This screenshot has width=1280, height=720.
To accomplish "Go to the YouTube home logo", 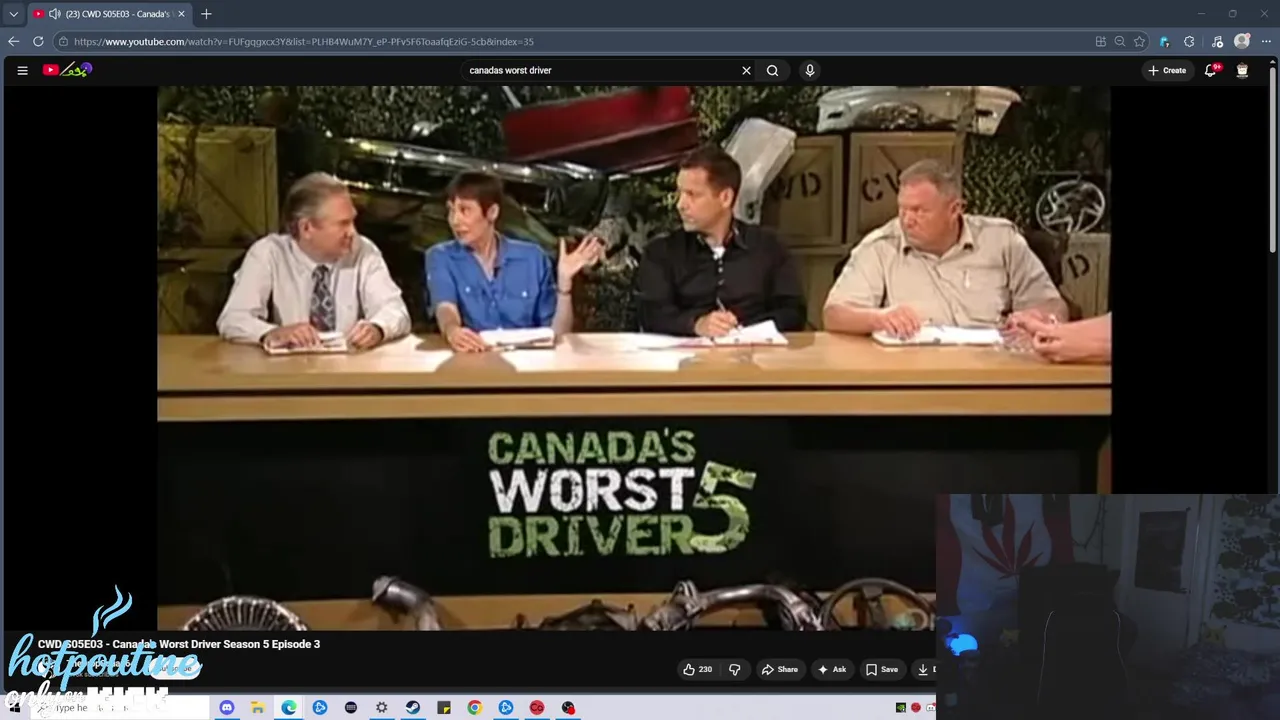I will (67, 70).
